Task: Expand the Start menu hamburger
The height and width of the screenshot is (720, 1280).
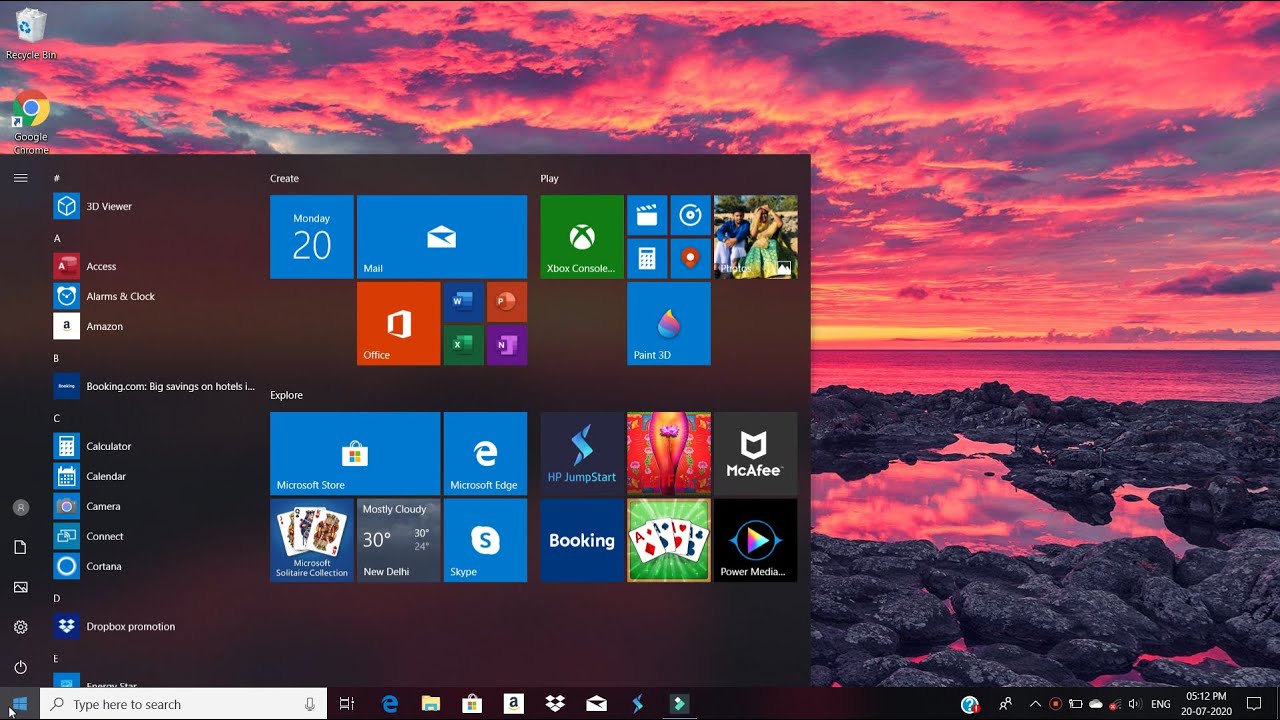Action: (x=20, y=178)
